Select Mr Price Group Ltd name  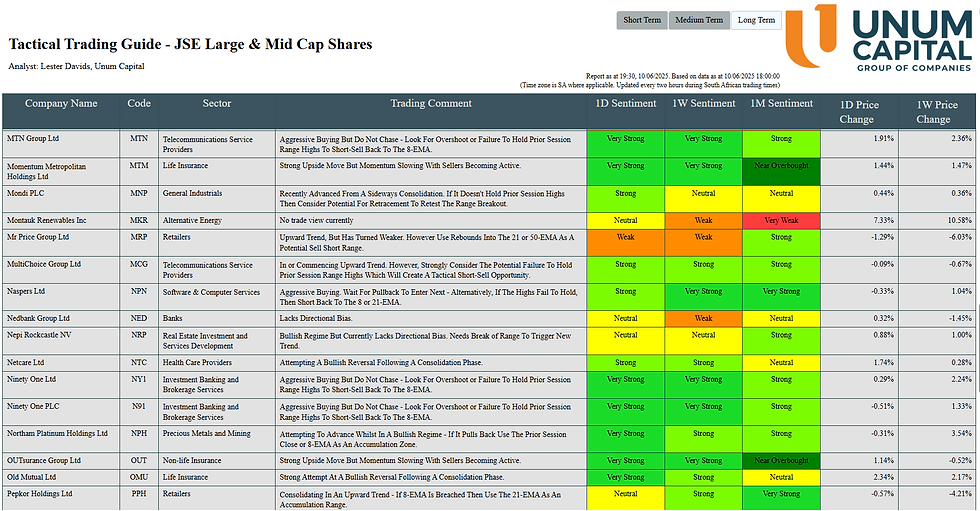pos(38,237)
